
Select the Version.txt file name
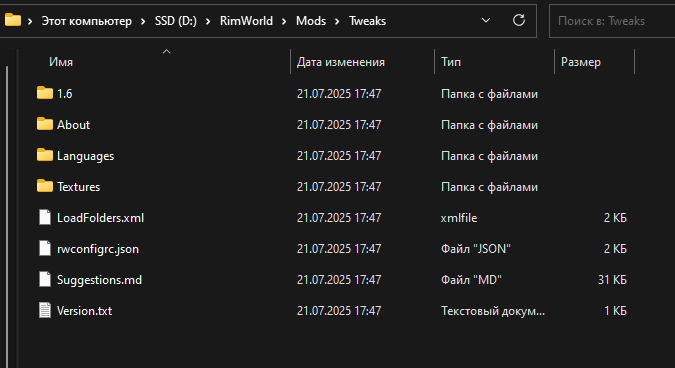pos(84,311)
